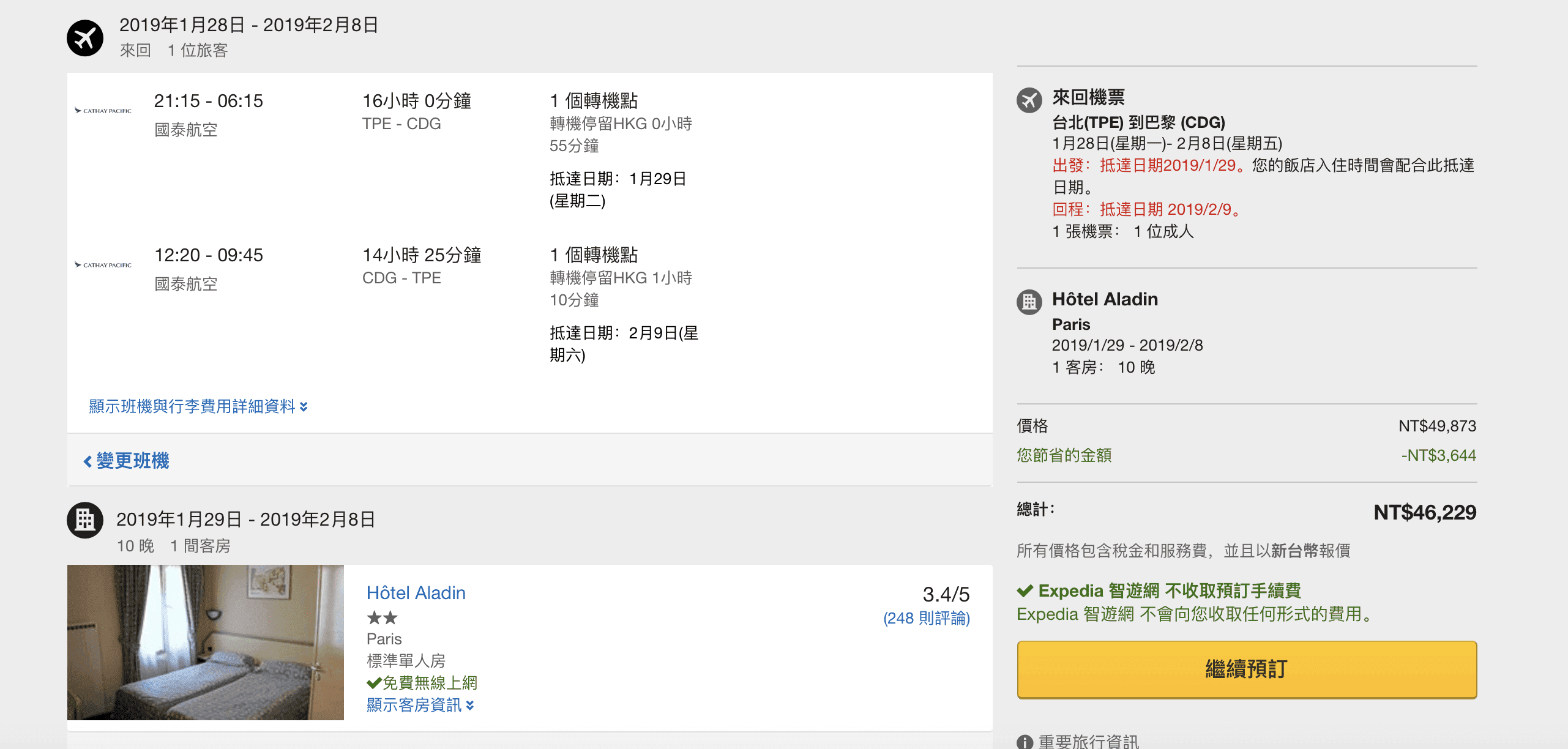Click the price NT$49,873

[1437, 426]
